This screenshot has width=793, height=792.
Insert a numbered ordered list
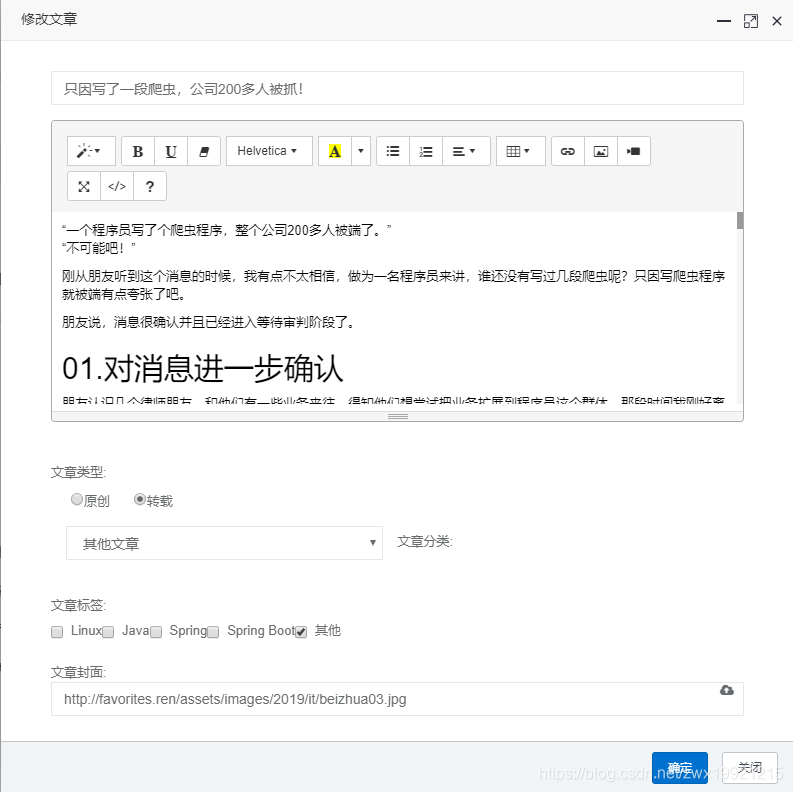(x=426, y=151)
